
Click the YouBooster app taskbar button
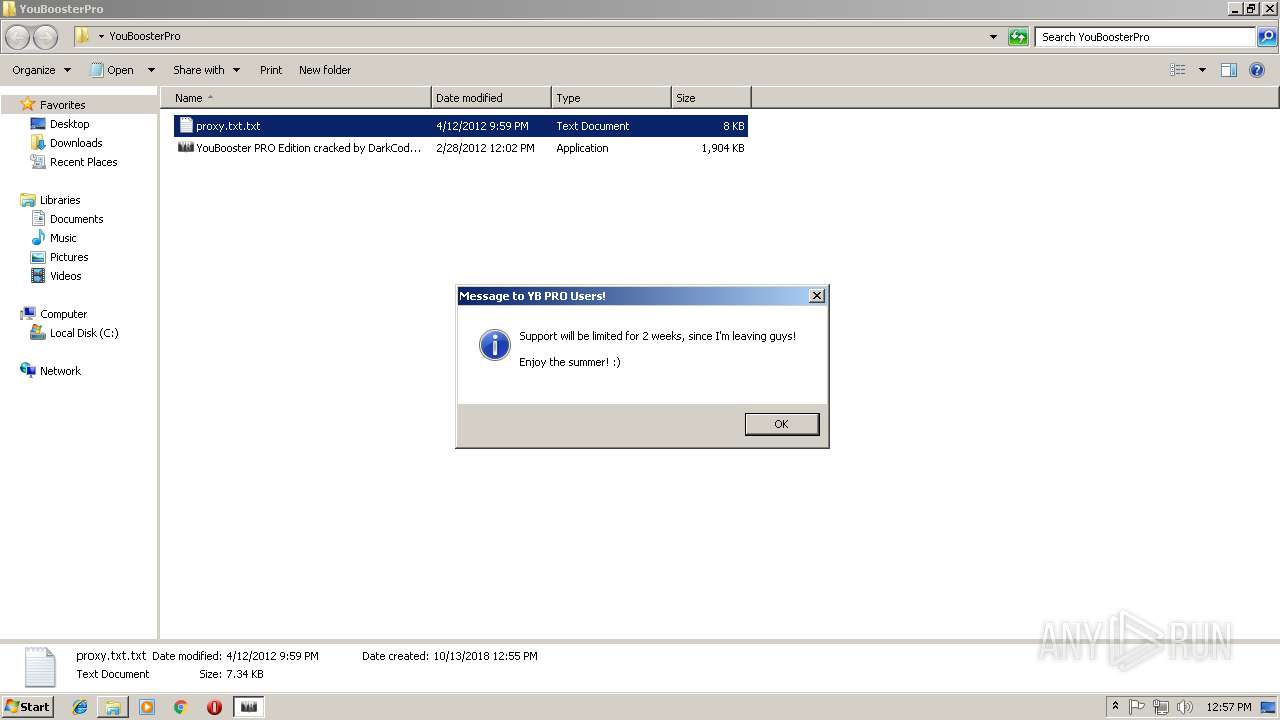click(x=249, y=707)
